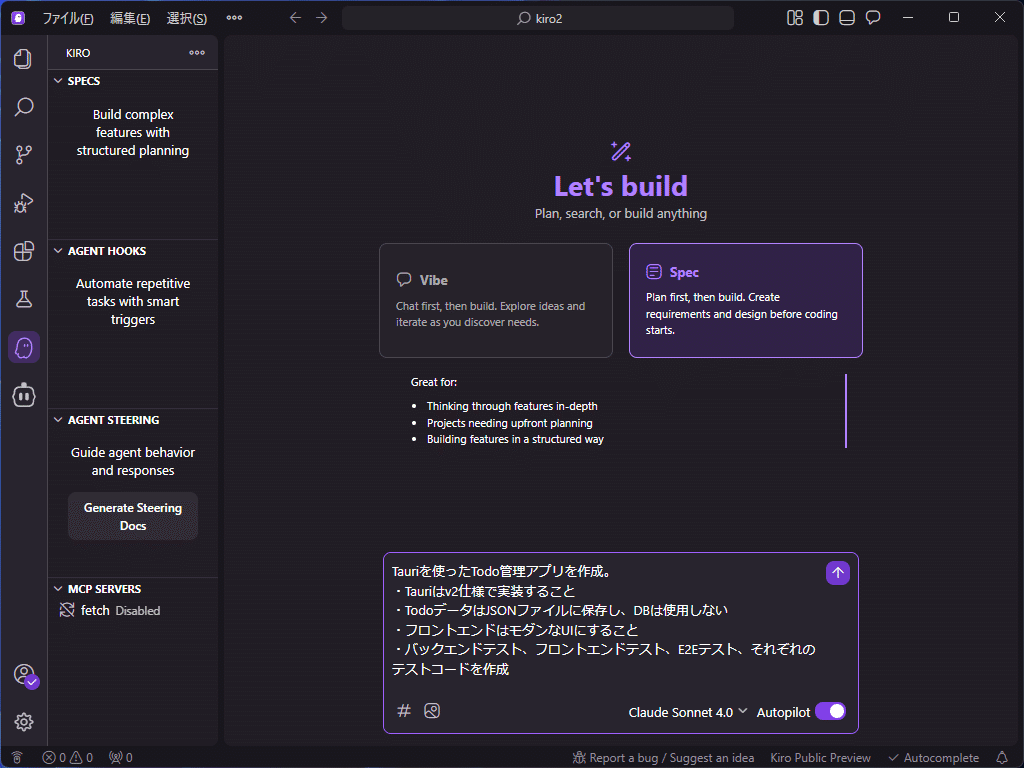Image resolution: width=1024 pixels, height=768 pixels.
Task: Attach an image via the chat image icon
Action: tap(431, 710)
